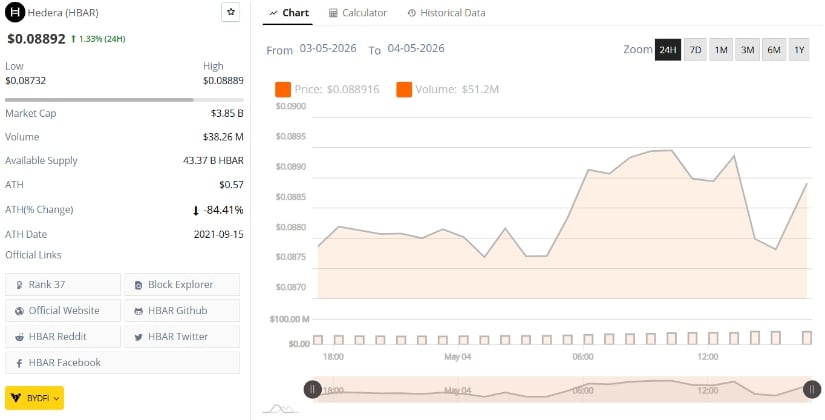
Task: Open the HBAR Twitter link
Action: pos(182,337)
